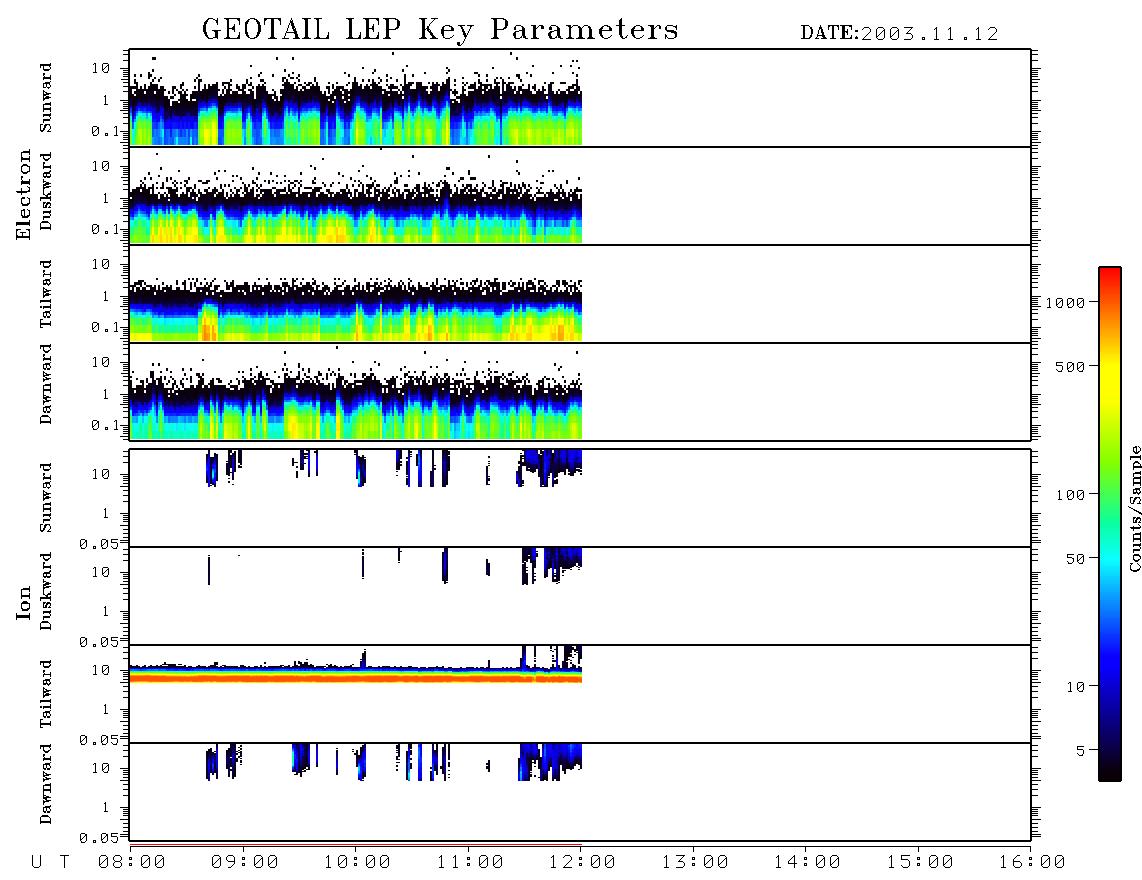1142x880 pixels.
Task: Click the '50' color bar tick label
Action: tap(1076, 559)
